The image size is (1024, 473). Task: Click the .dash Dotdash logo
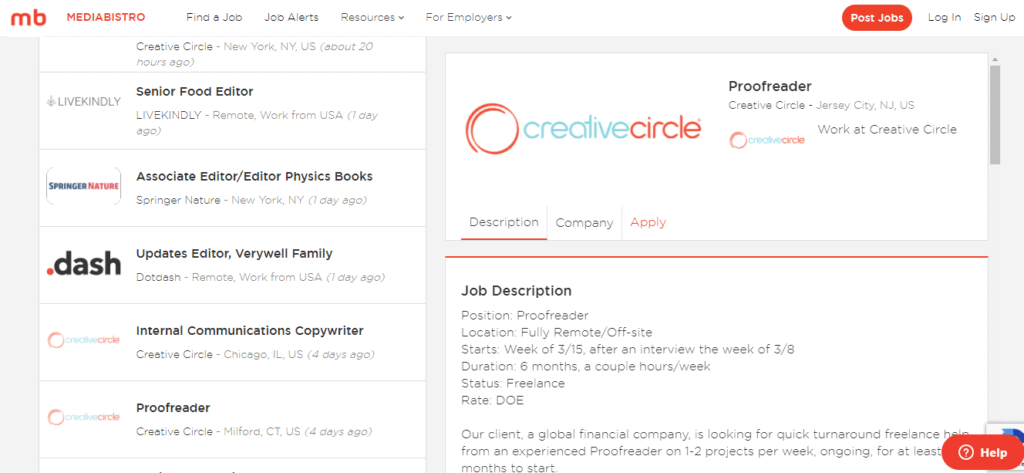[83, 264]
